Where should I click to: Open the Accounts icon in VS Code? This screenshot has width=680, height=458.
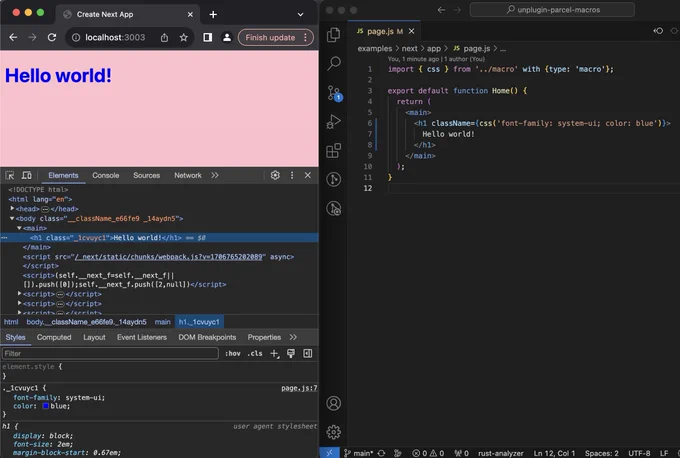pyautogui.click(x=333, y=403)
